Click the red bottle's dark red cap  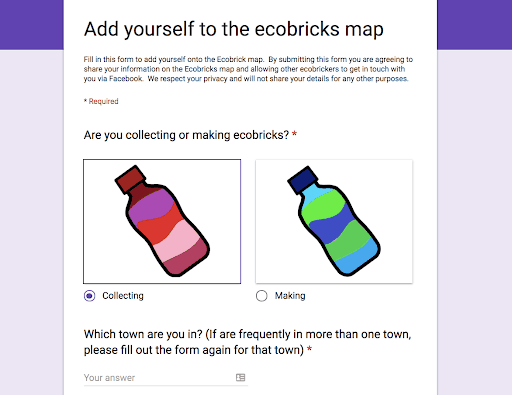click(130, 179)
